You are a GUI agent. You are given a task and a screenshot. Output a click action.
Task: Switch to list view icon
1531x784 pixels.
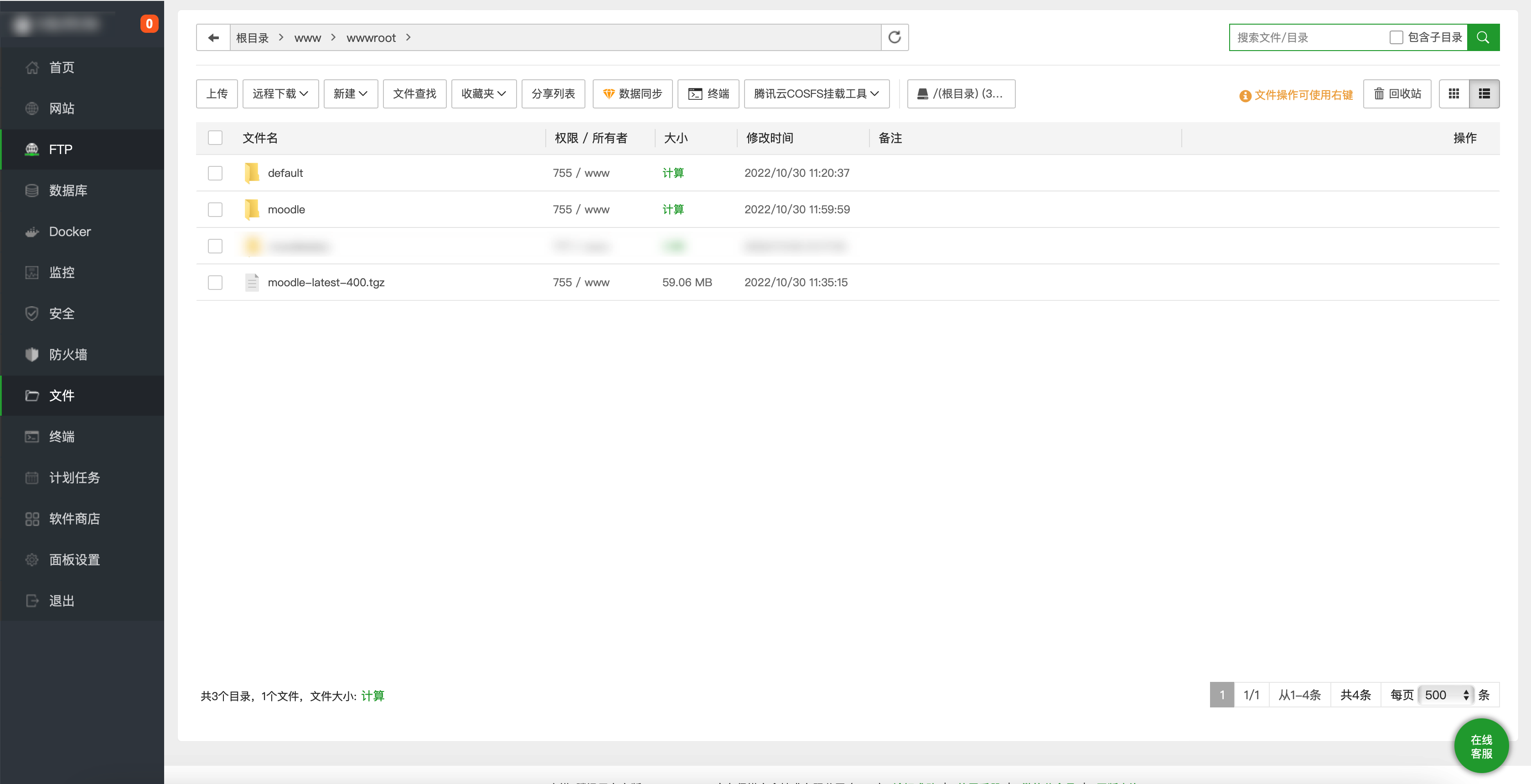pyautogui.click(x=1484, y=94)
